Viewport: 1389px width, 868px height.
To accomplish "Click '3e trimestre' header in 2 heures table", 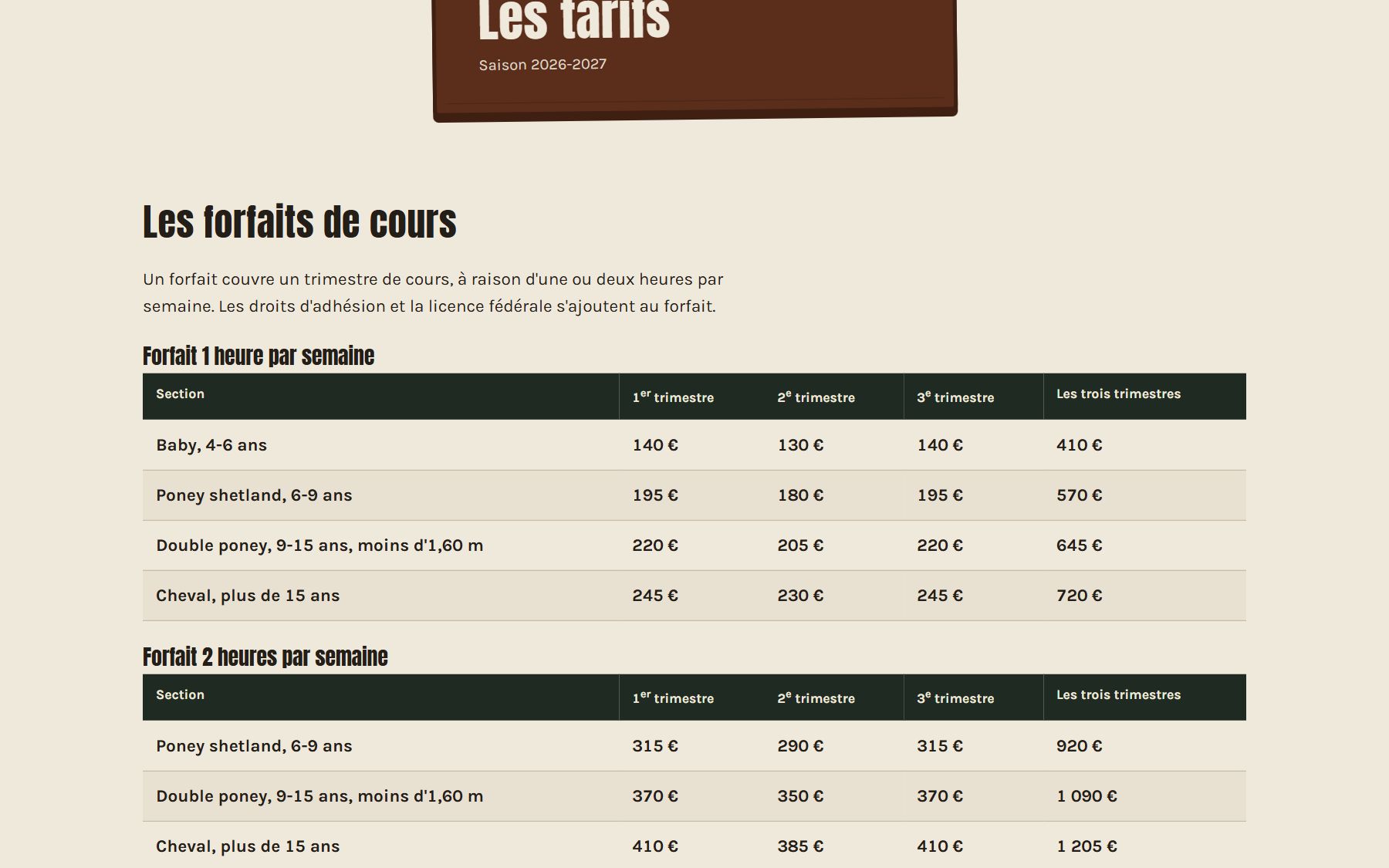I will coord(955,697).
